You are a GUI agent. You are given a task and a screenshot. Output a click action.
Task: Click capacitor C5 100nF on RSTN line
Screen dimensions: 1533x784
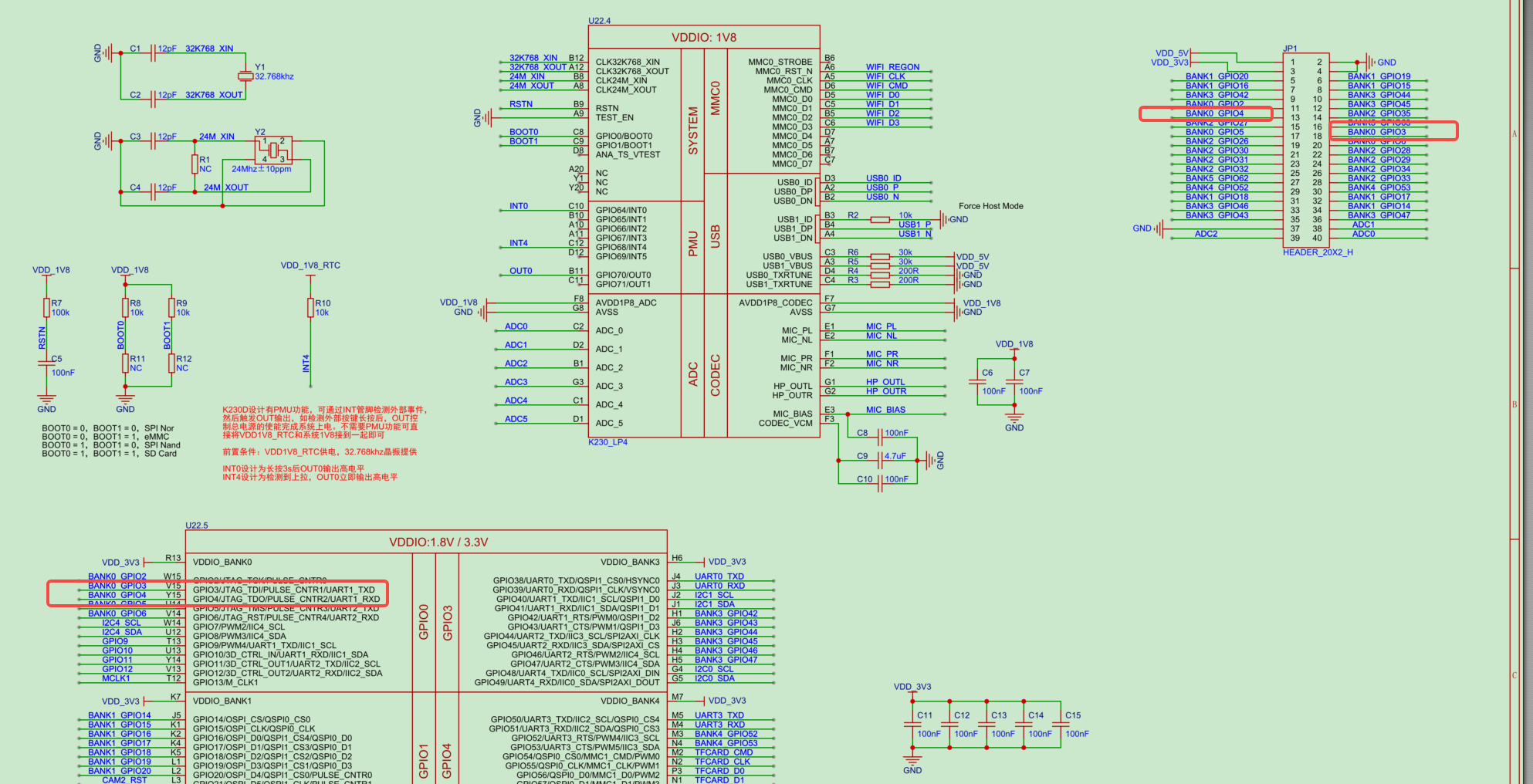46,364
